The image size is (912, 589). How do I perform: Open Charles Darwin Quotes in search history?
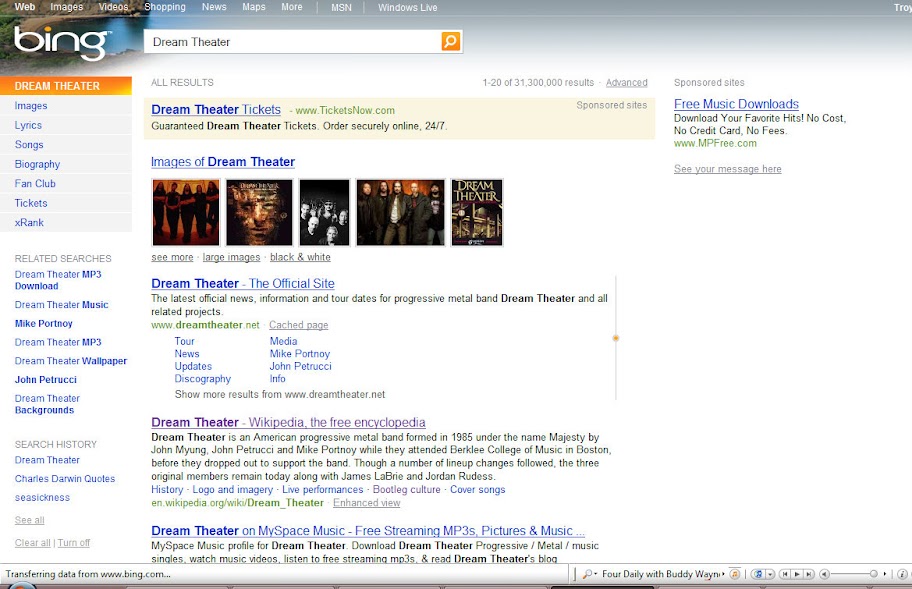coord(65,479)
